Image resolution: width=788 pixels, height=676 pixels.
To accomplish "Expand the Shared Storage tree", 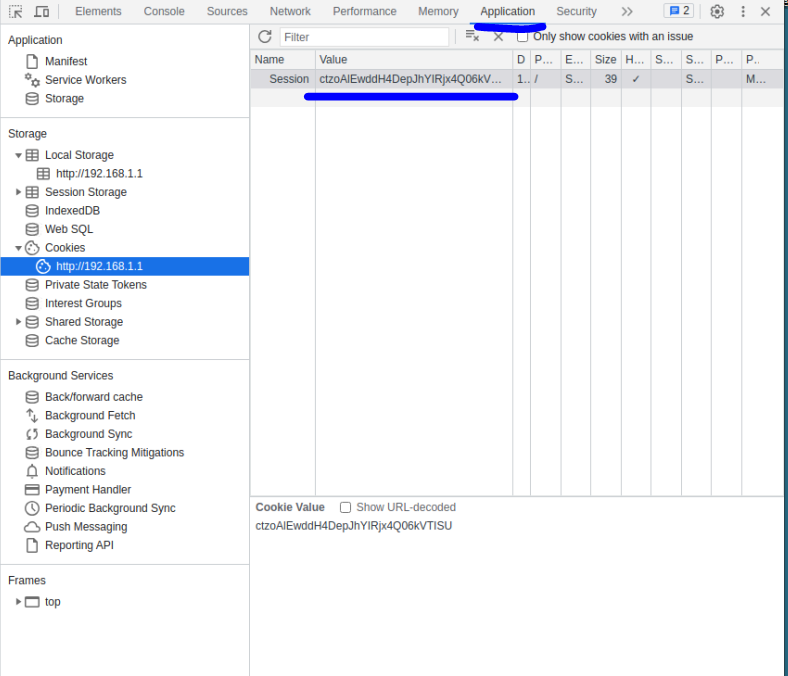I will [x=18, y=322].
